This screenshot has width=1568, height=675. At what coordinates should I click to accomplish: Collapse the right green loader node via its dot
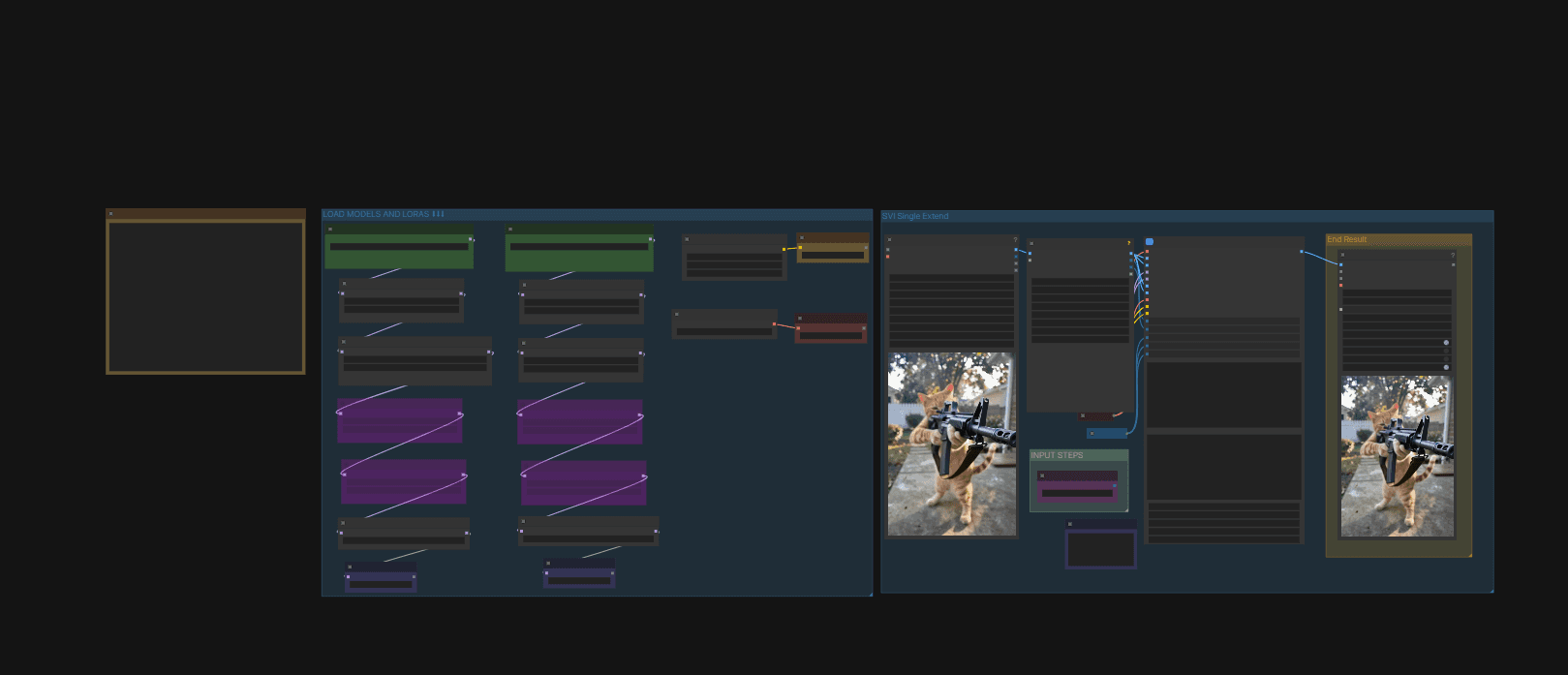click(510, 230)
